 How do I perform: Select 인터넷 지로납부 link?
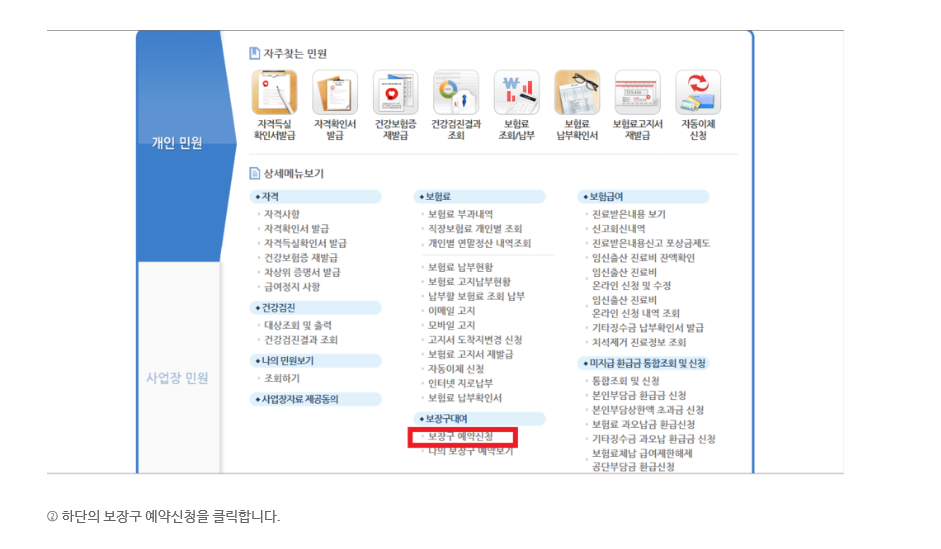click(x=460, y=383)
